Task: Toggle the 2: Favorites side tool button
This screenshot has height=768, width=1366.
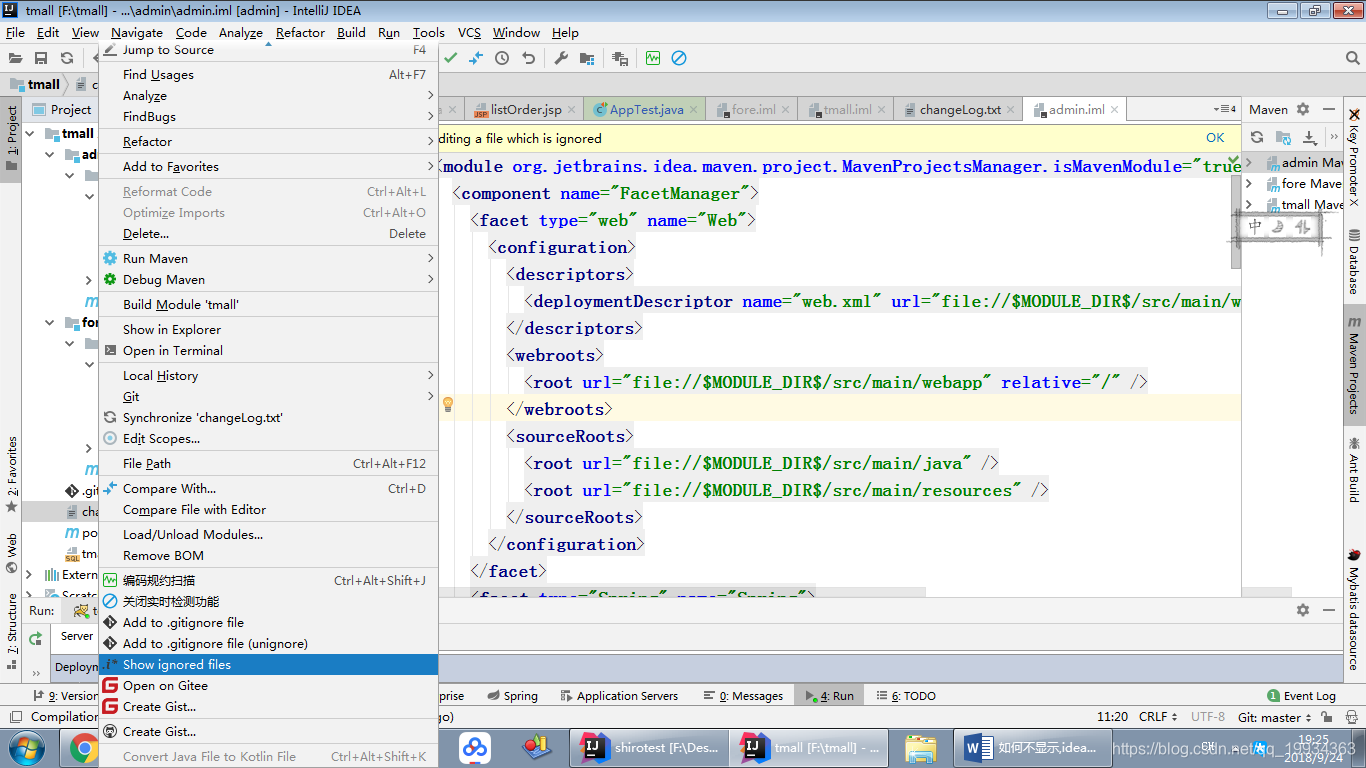Action: coord(12,474)
